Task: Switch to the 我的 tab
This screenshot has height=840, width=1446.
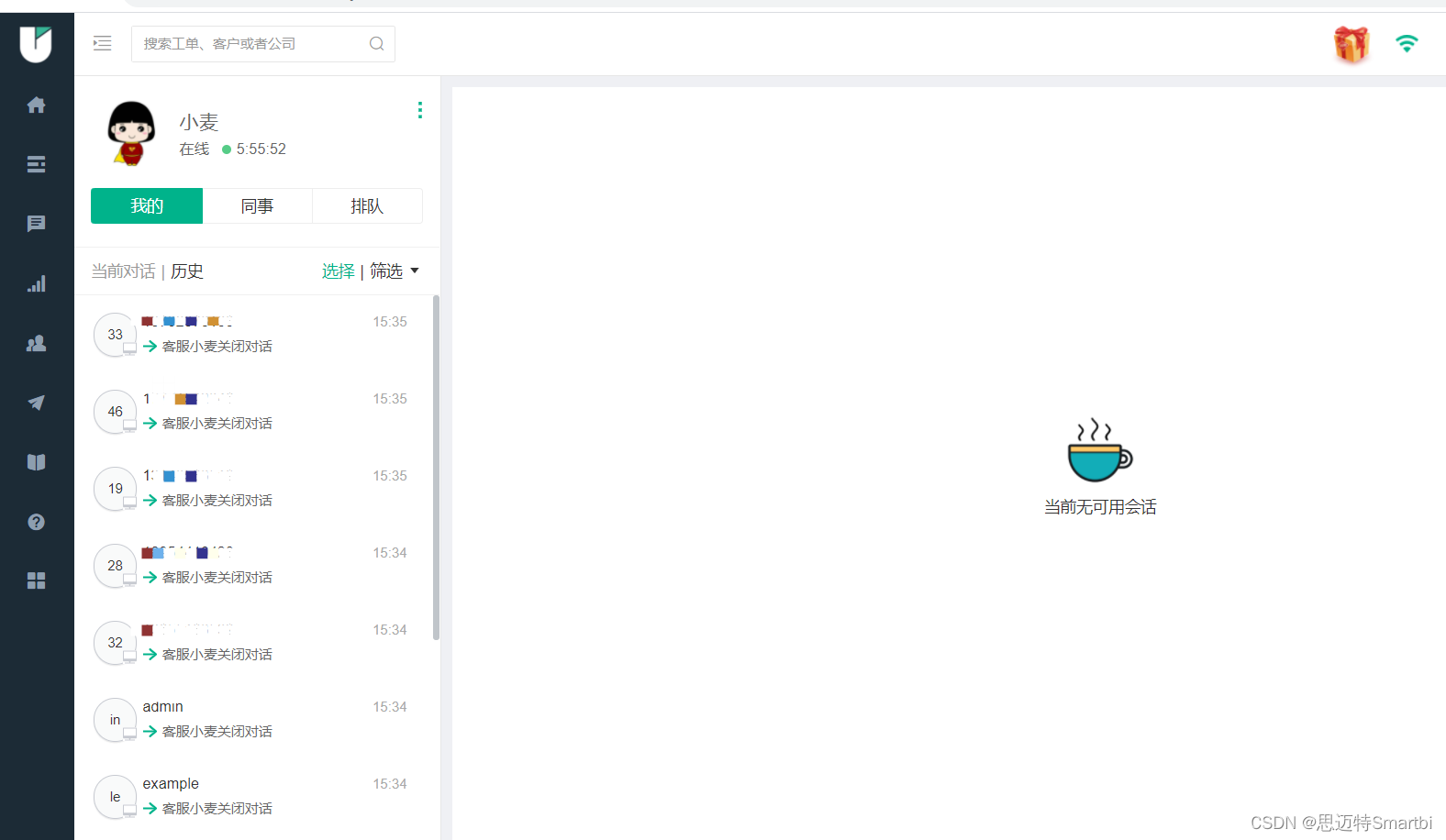Action: 147,206
